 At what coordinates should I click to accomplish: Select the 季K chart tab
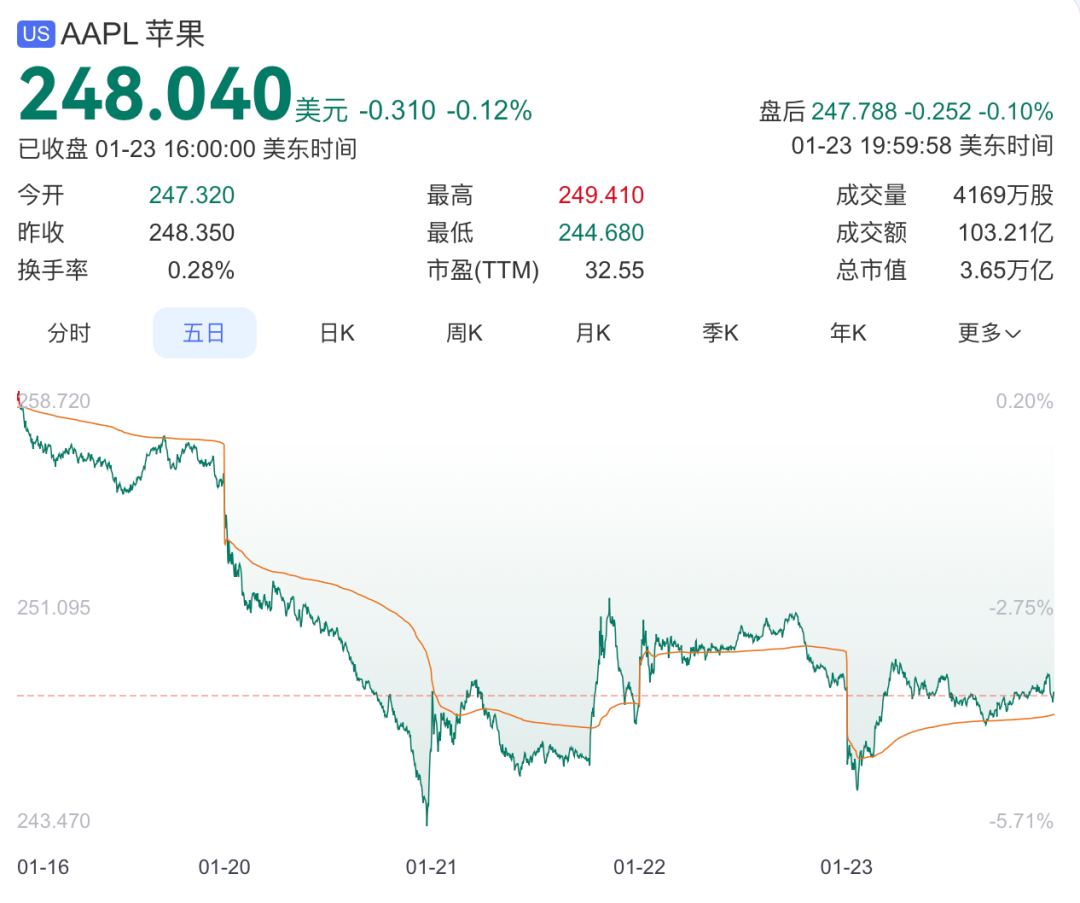(720, 333)
